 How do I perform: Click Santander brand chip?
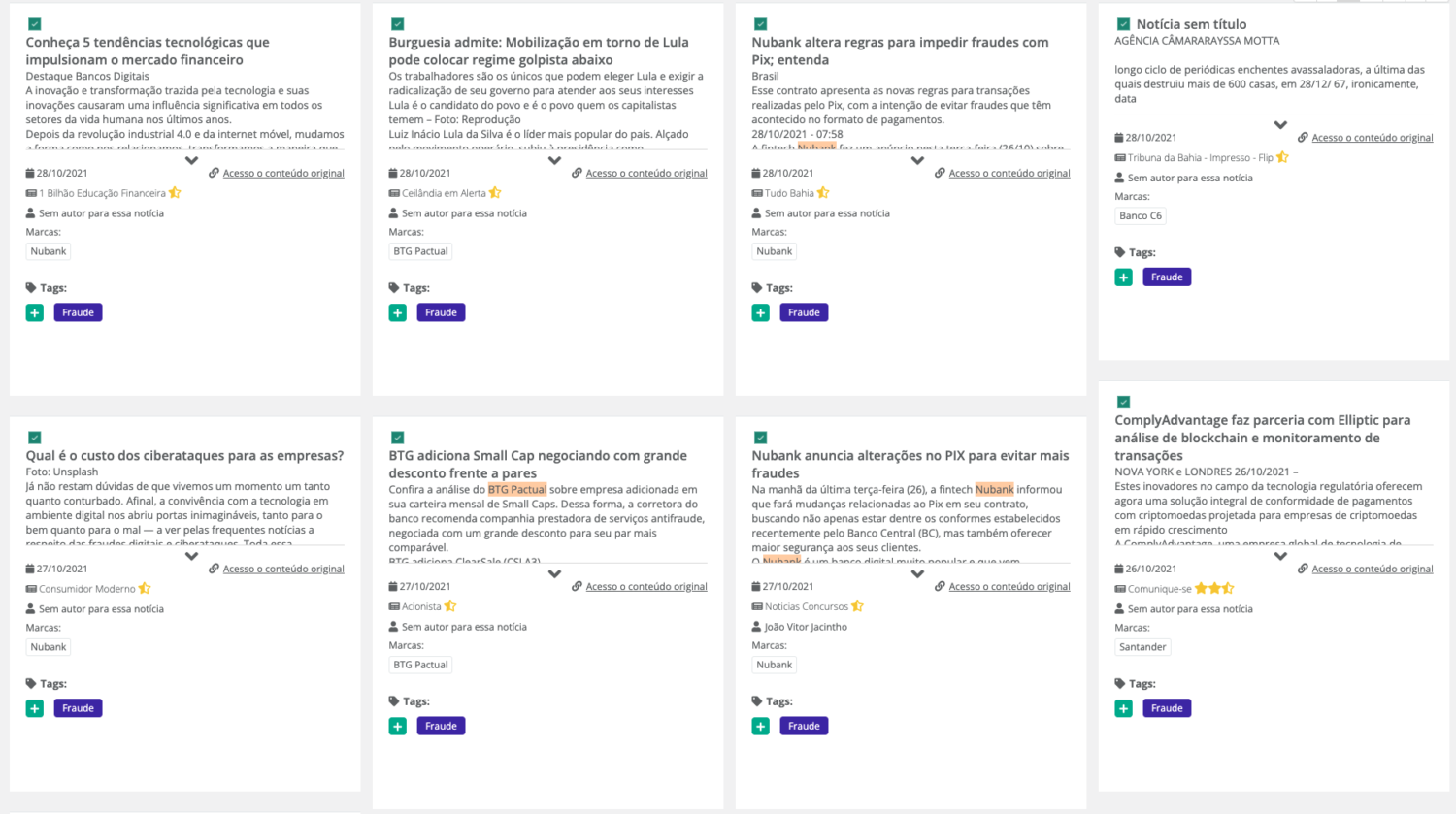[x=1142, y=647]
